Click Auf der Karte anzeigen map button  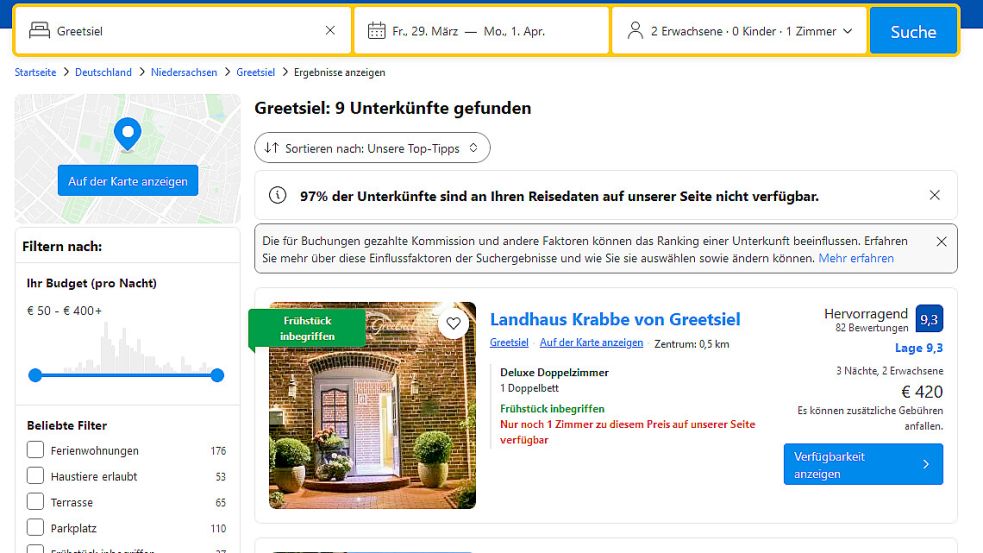pos(128,181)
